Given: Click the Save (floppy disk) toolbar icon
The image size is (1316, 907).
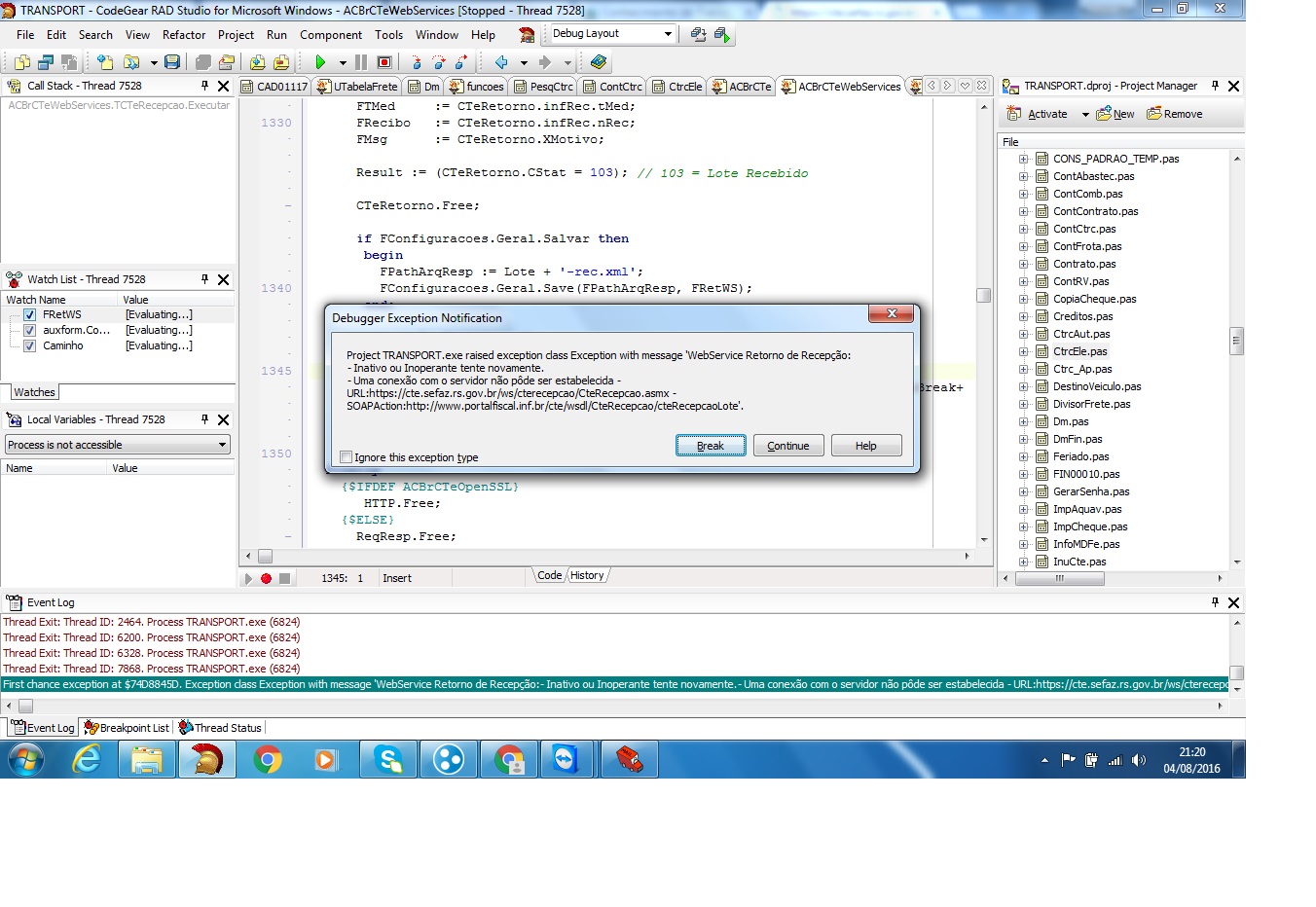Looking at the screenshot, I should coord(172,62).
